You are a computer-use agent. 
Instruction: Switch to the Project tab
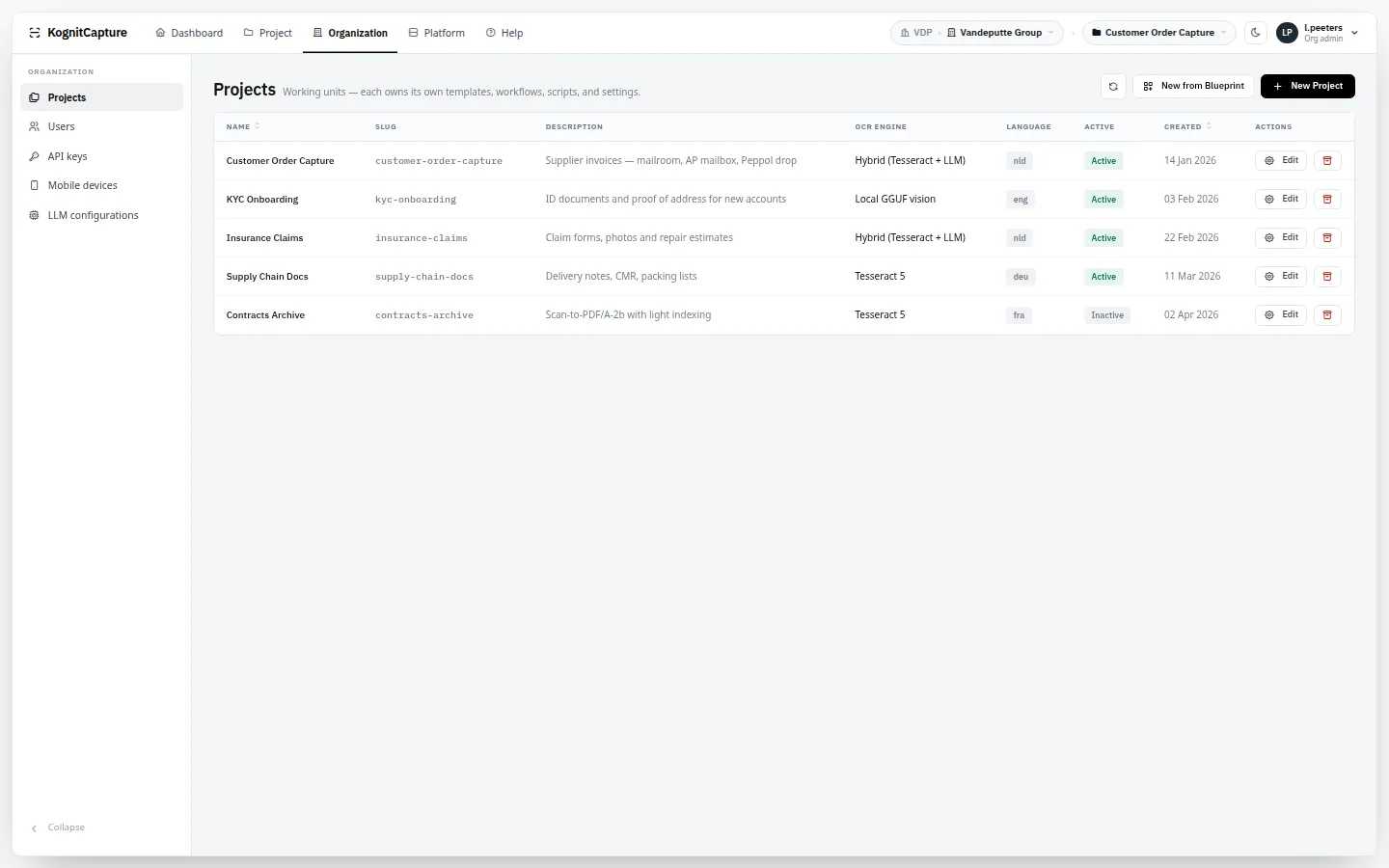click(267, 33)
